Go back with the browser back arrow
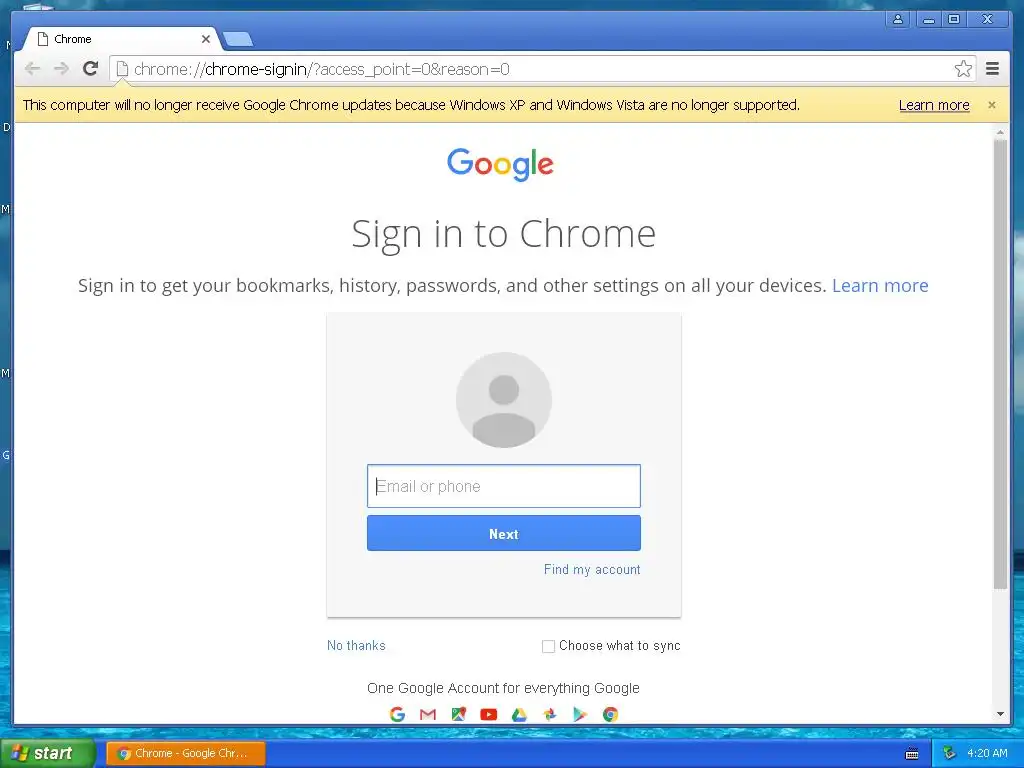Screen dimensions: 1024x768 (x=32, y=69)
